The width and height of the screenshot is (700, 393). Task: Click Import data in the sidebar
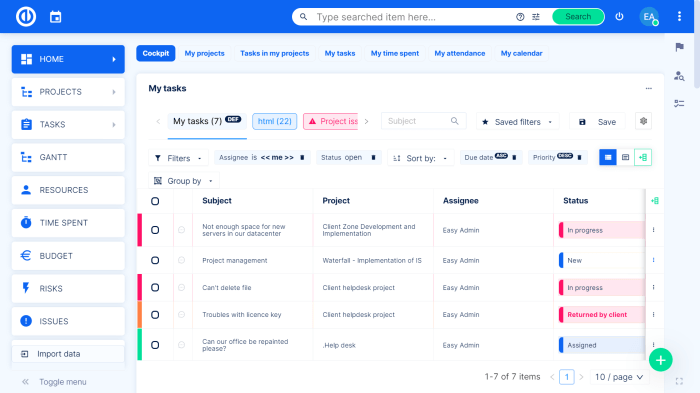point(68,354)
